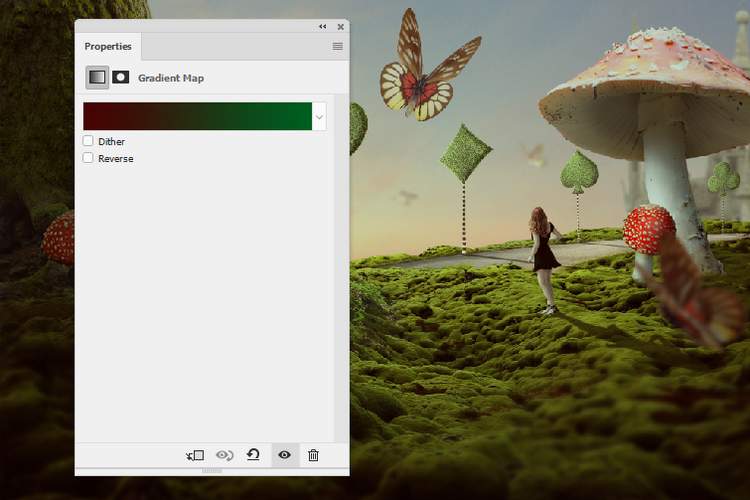
Task: Switch to the Properties tab
Action: click(108, 47)
